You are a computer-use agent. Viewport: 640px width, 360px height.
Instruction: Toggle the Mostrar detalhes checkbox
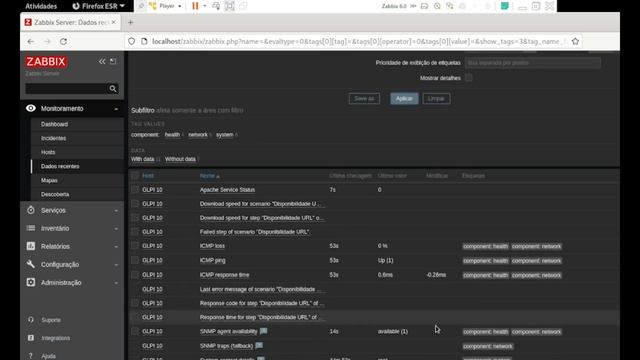pyautogui.click(x=469, y=78)
